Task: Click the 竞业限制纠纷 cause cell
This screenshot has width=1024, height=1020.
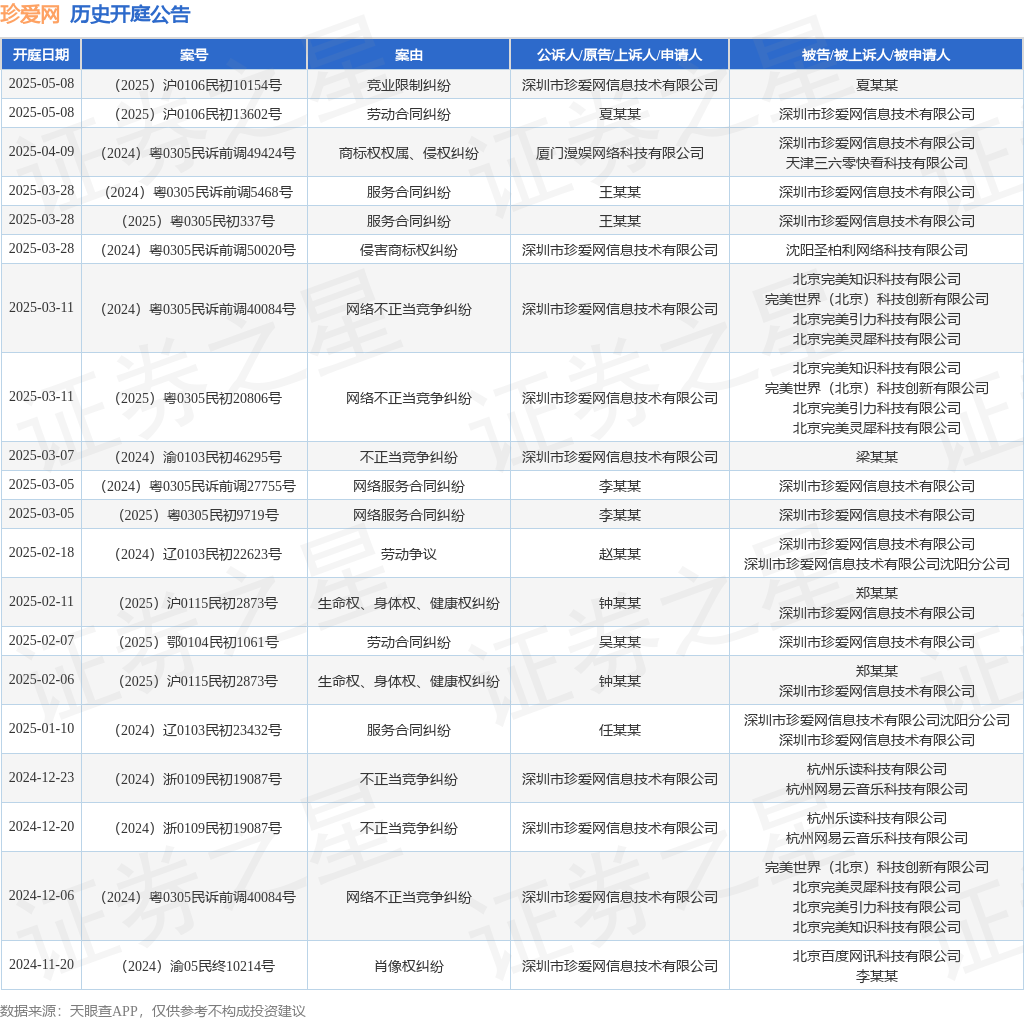Action: (409, 85)
